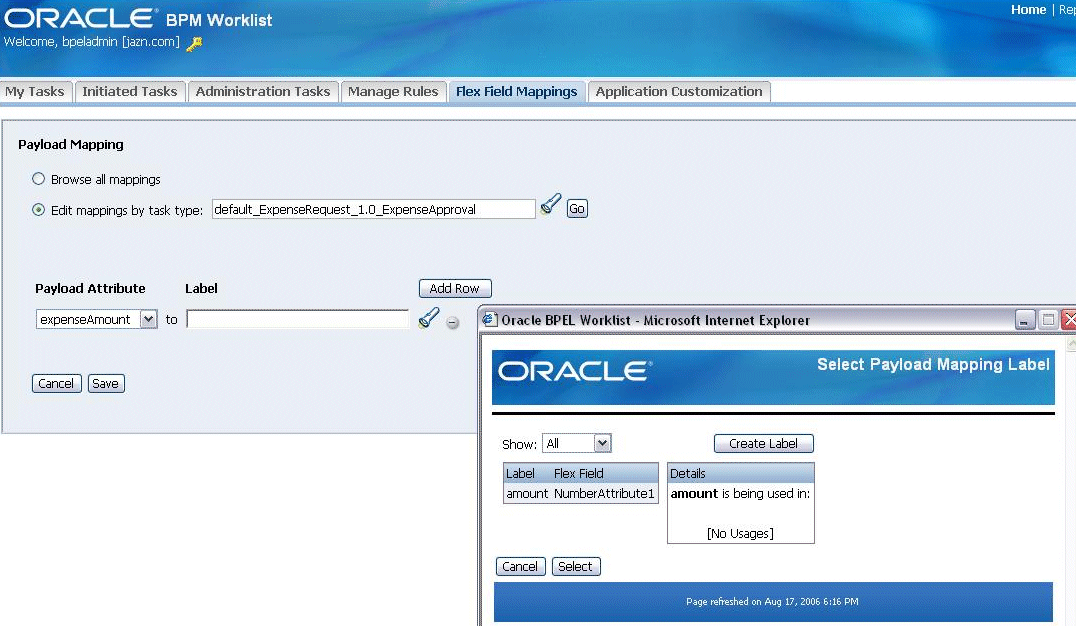Maximize the Oracle BPEL Worklist popup window
This screenshot has width=1076, height=626.
click(1048, 320)
